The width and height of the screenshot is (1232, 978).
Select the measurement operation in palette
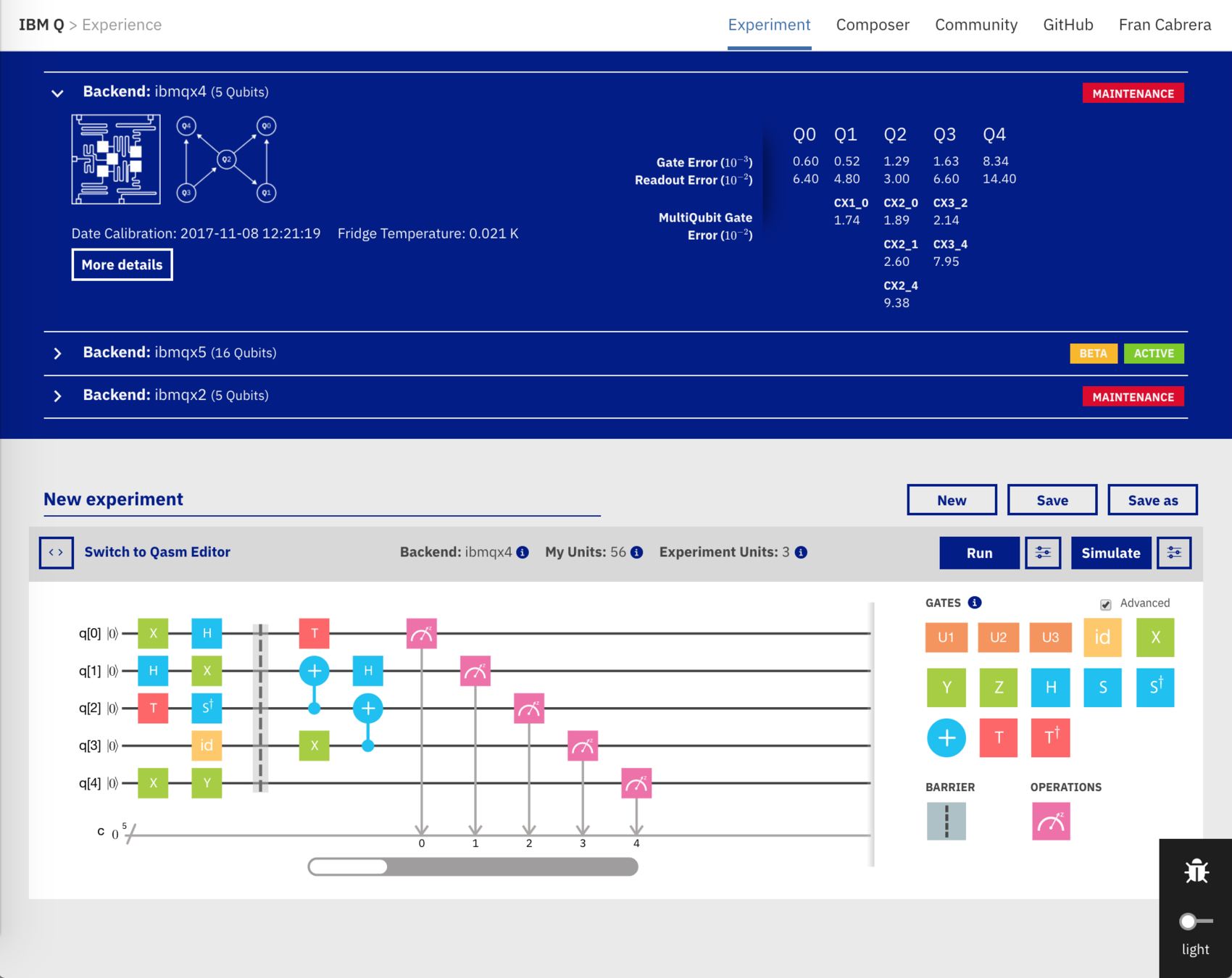click(x=1051, y=822)
